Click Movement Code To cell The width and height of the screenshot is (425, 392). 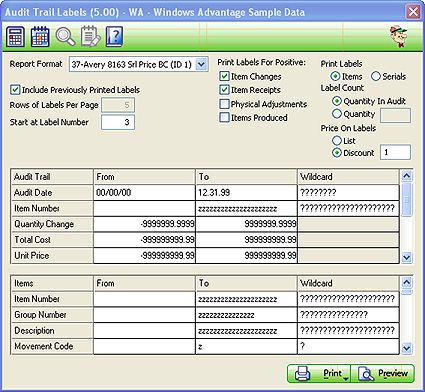click(x=247, y=346)
